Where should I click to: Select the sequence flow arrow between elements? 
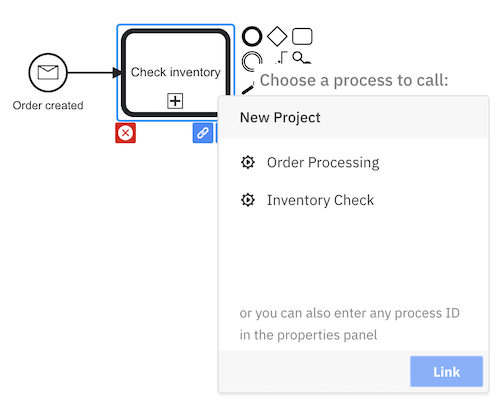pyautogui.click(x=95, y=72)
